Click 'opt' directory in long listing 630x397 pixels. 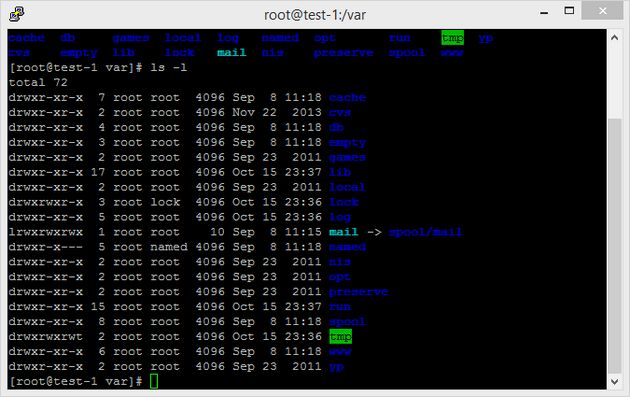tap(340, 277)
